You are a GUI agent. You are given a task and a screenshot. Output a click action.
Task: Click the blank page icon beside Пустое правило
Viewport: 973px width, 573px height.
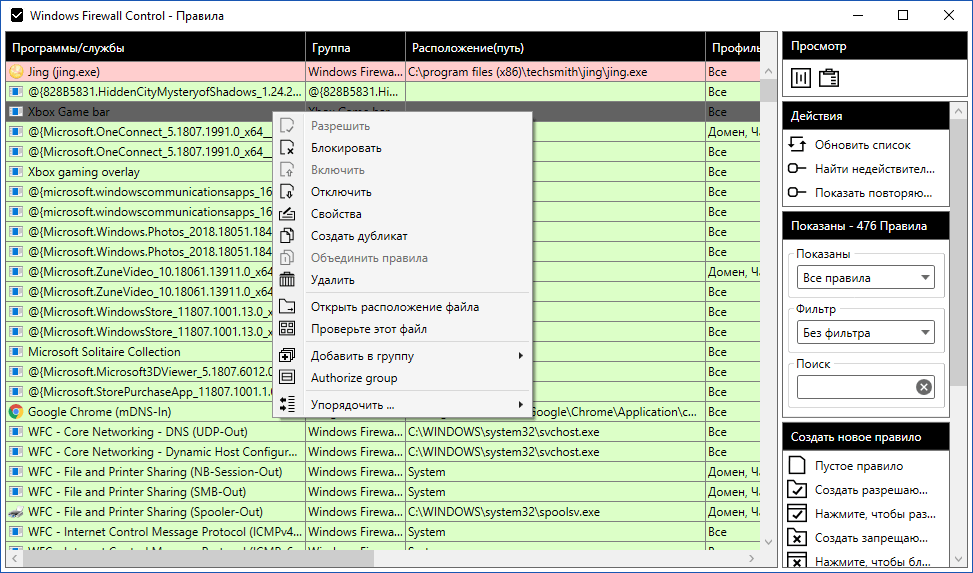797,465
